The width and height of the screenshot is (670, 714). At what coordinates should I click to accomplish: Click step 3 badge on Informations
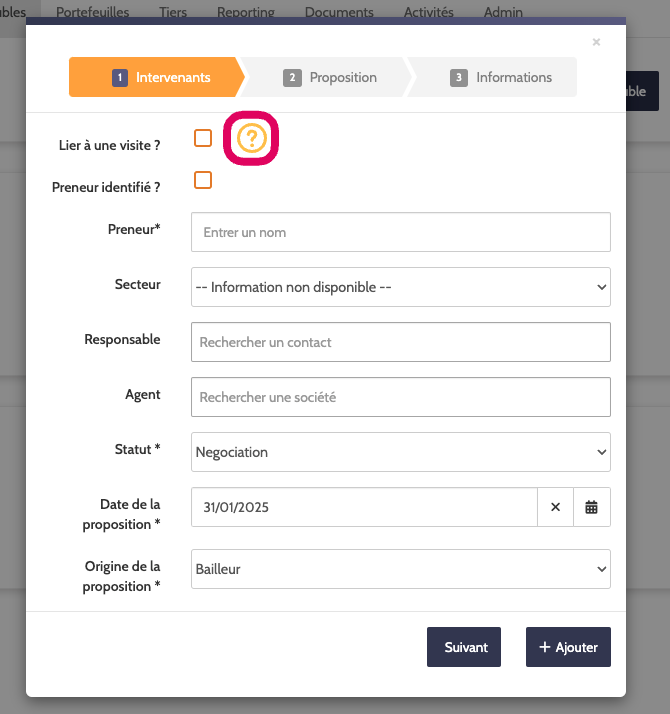tap(459, 78)
